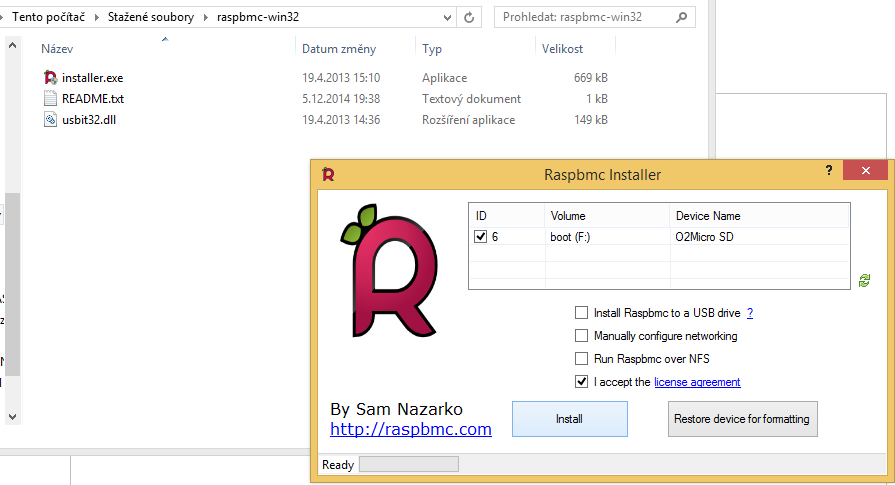The image size is (895, 485).
Task: Click the boot (F:) volume cell
Action: pyautogui.click(x=570, y=237)
